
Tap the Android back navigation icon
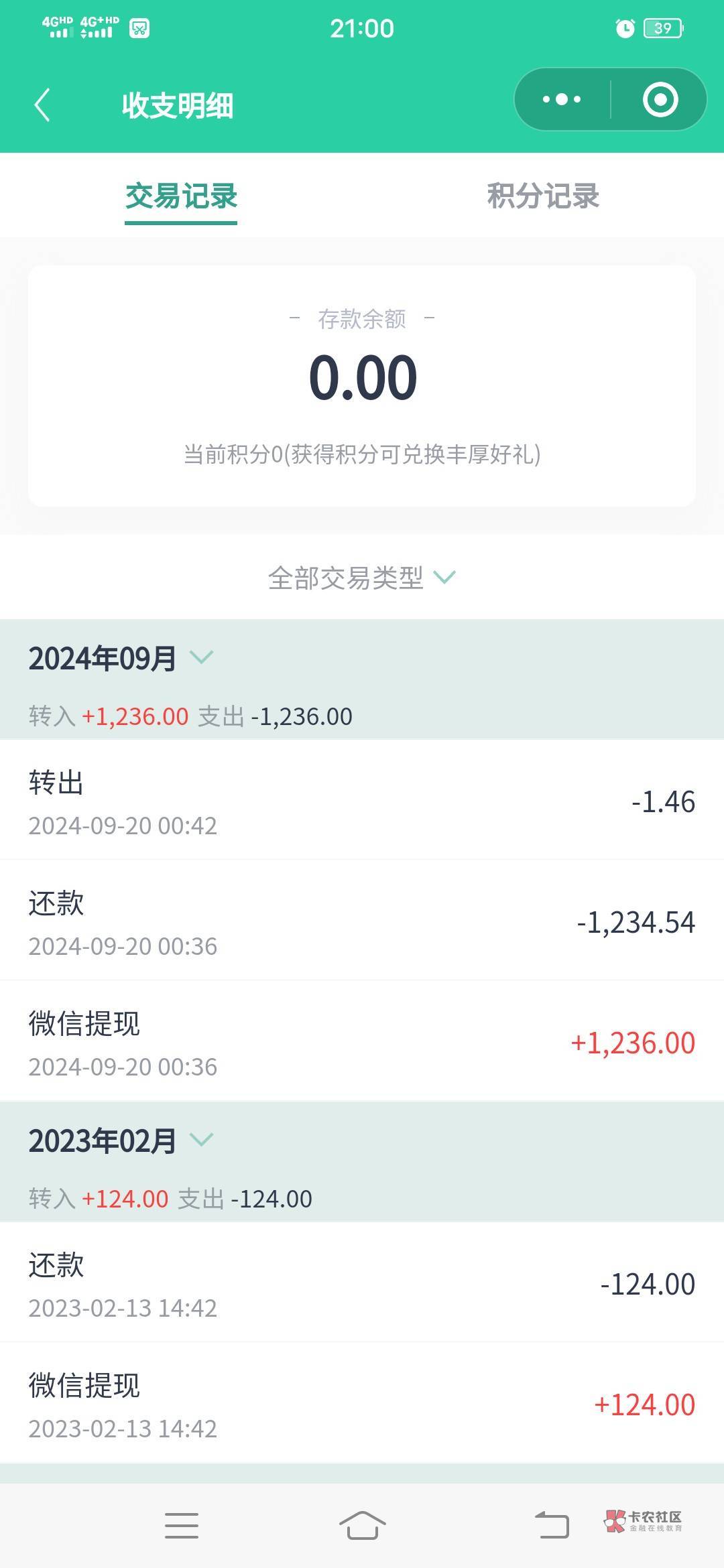pyautogui.click(x=552, y=1526)
